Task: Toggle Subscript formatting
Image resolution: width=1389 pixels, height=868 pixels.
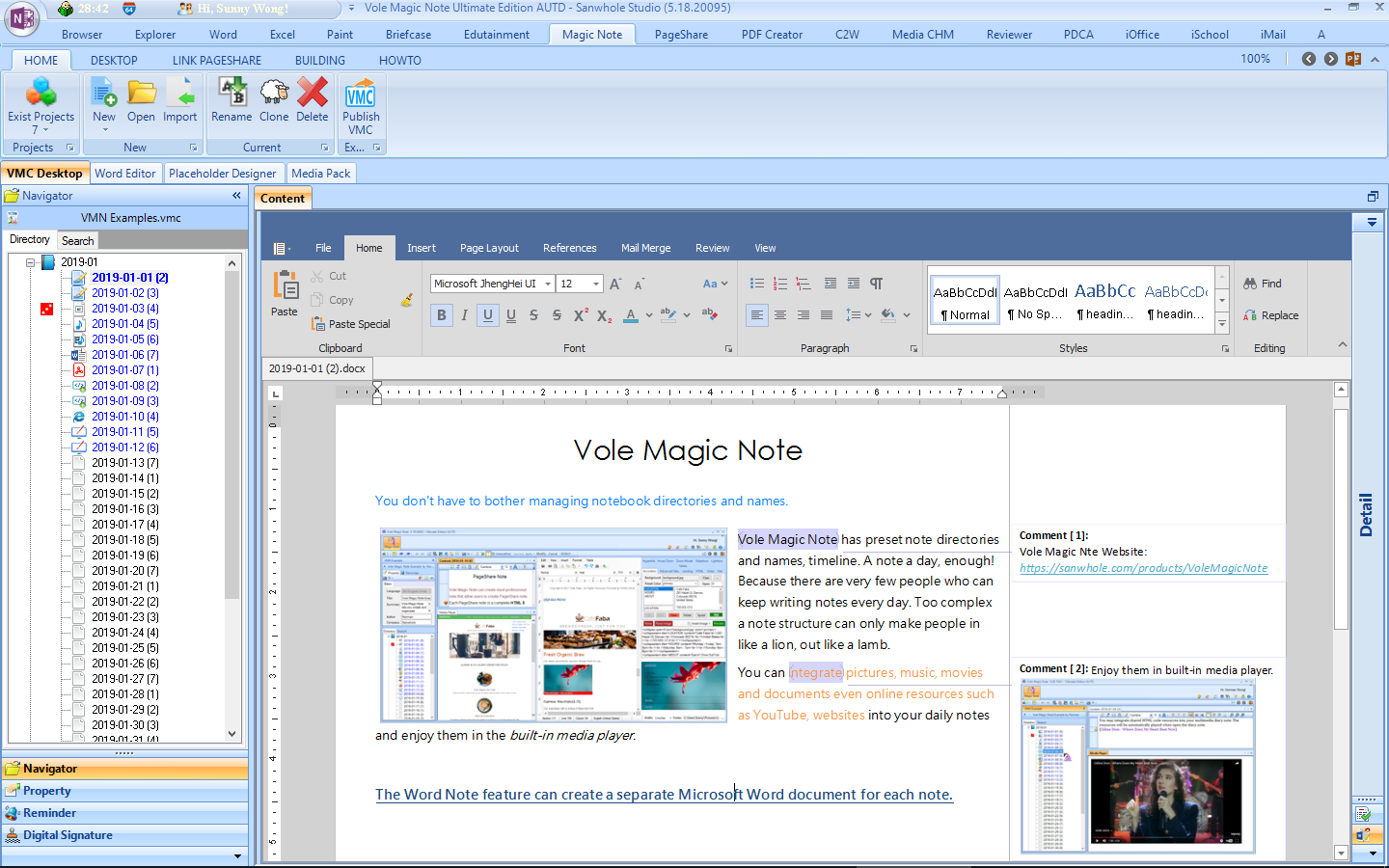Action: (x=604, y=315)
